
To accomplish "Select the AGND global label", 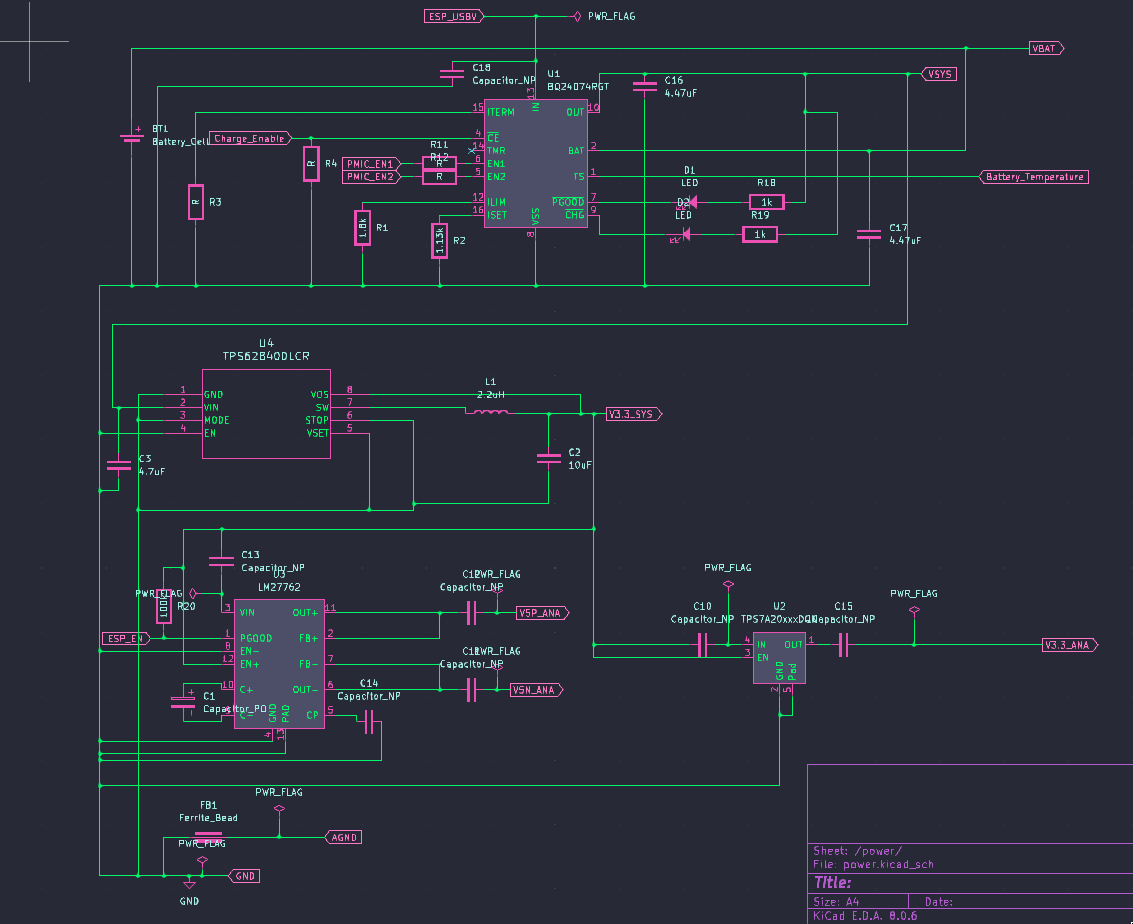I will (x=343, y=837).
